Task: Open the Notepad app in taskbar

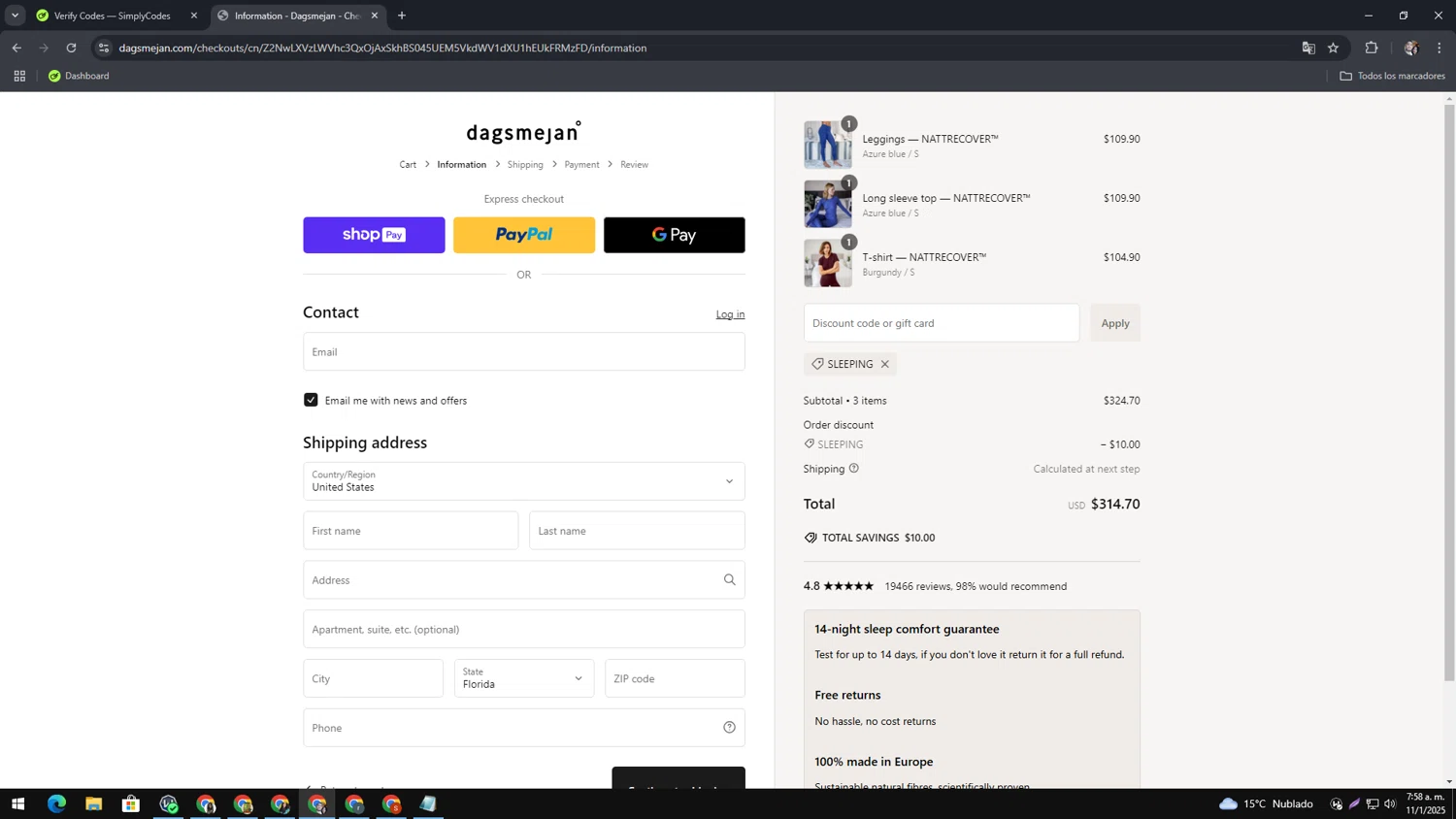Action: tap(428, 803)
